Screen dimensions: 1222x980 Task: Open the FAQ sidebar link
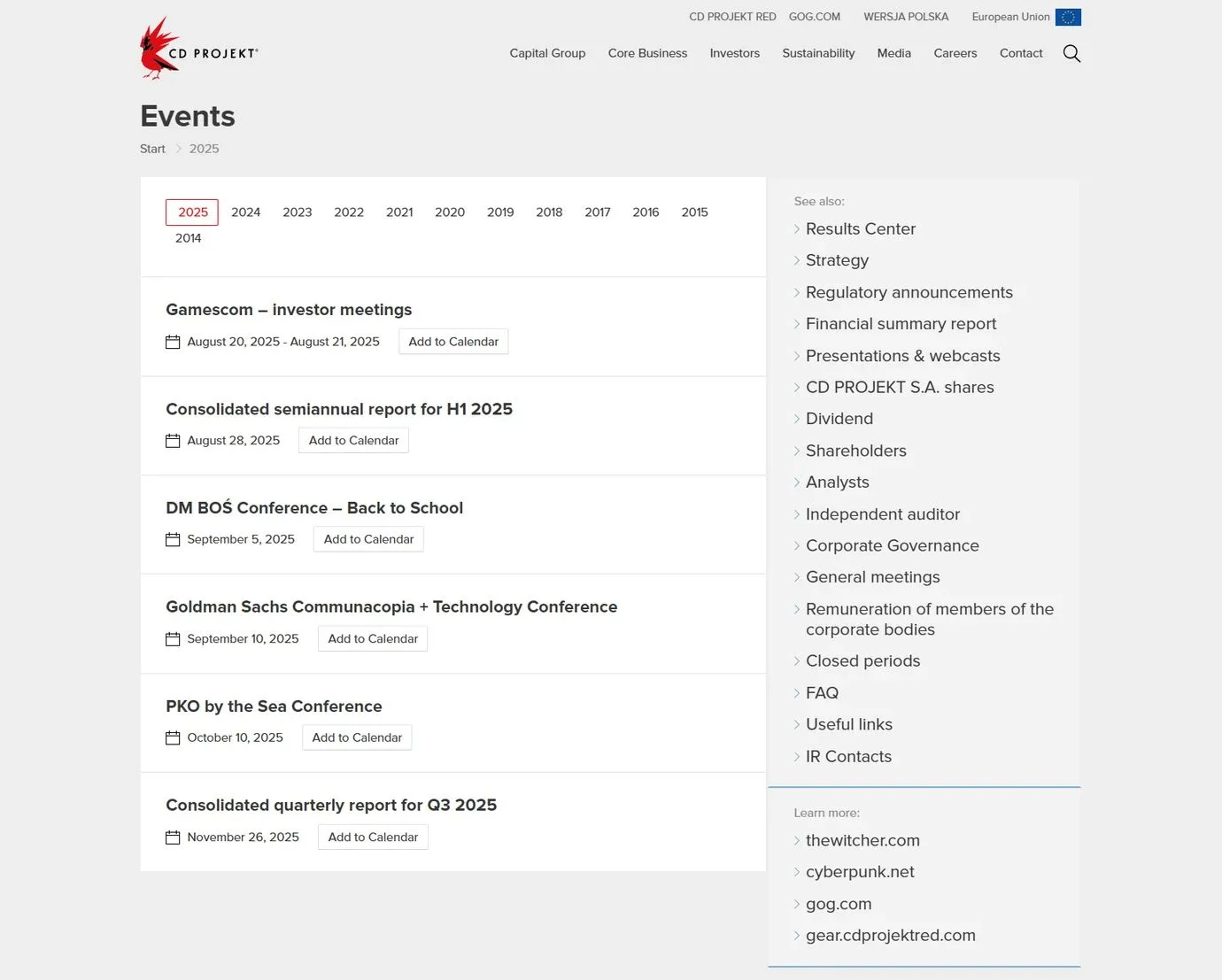822,693
